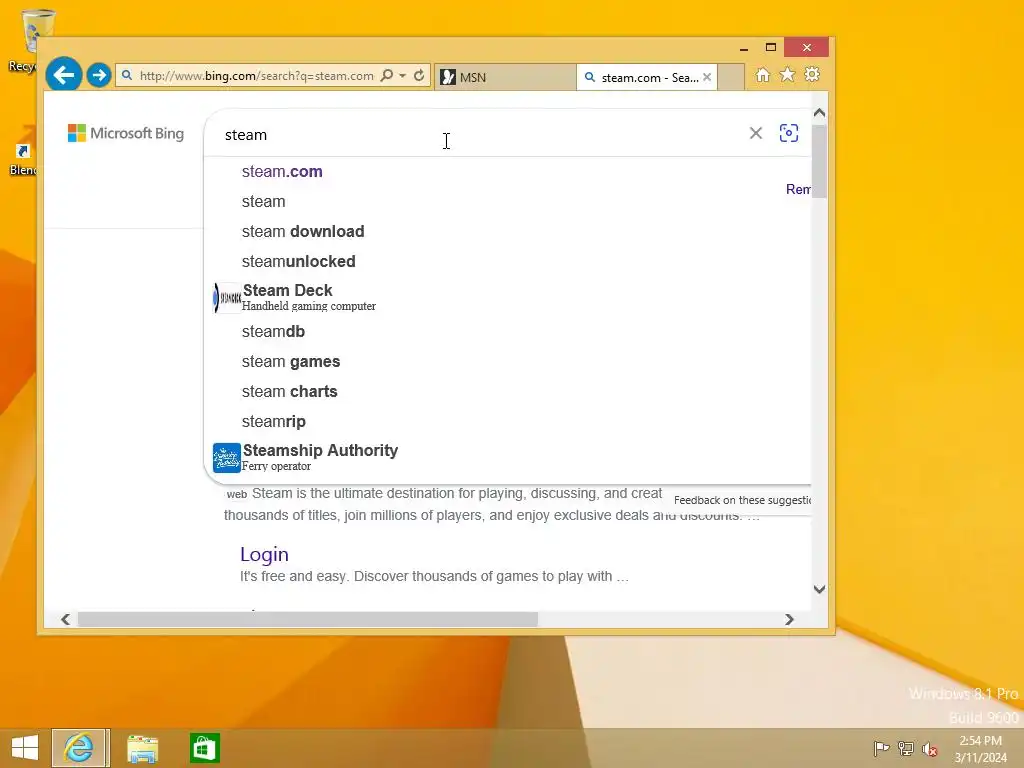Open Bing visual search camera icon
Image resolution: width=1024 pixels, height=768 pixels.
click(789, 133)
